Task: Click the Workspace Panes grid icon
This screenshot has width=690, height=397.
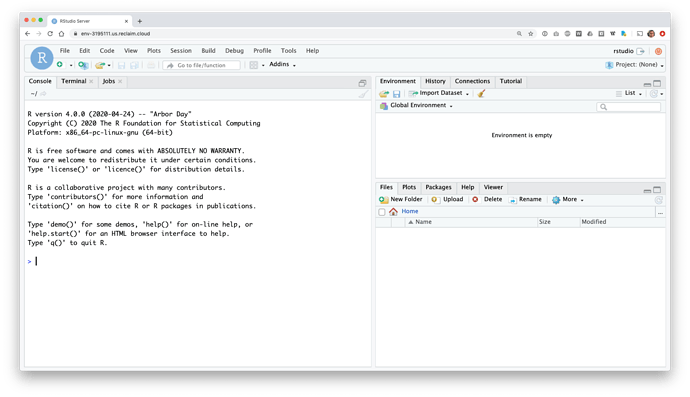Action: 253,65
